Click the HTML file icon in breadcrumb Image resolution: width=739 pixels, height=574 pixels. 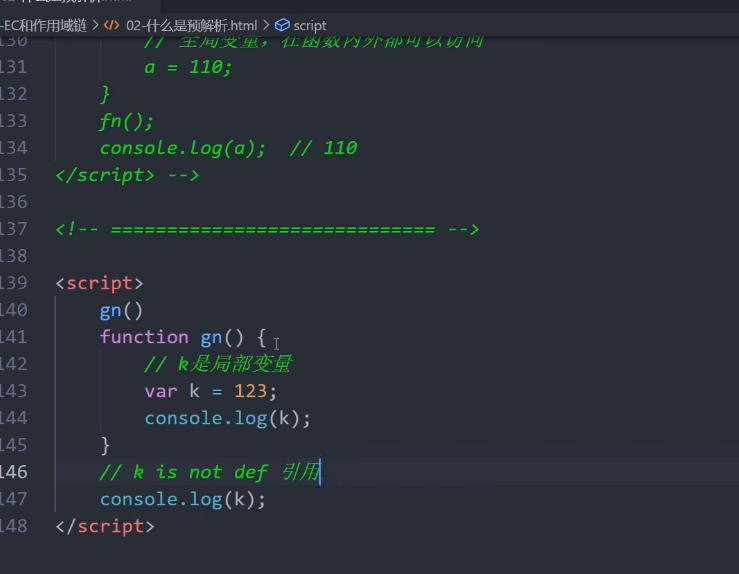click(x=112, y=25)
